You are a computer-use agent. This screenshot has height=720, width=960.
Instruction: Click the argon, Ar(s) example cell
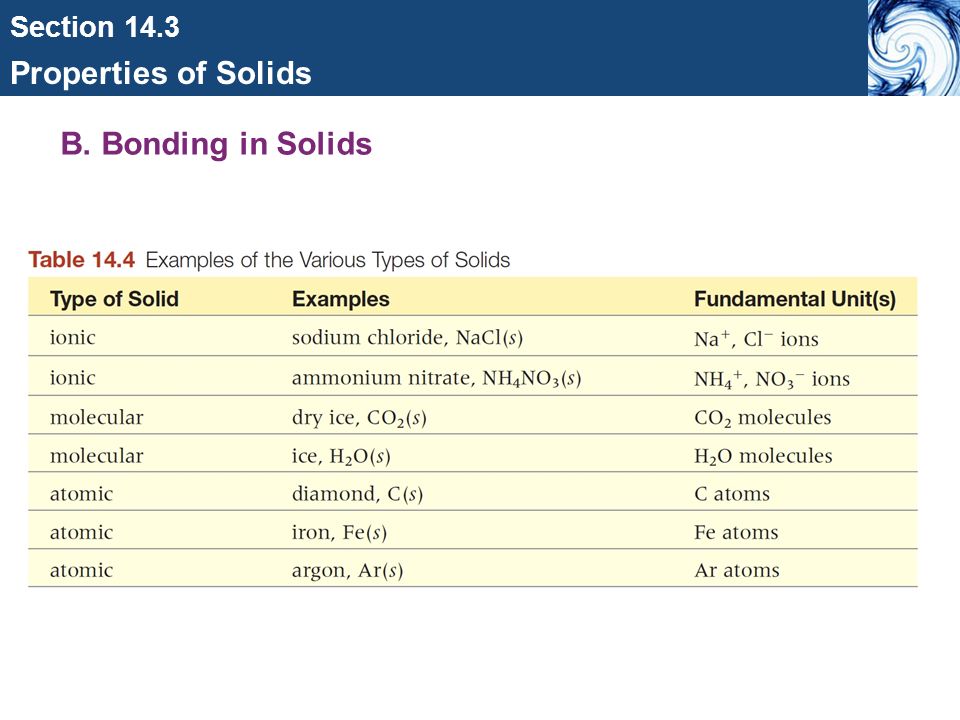[x=347, y=571]
